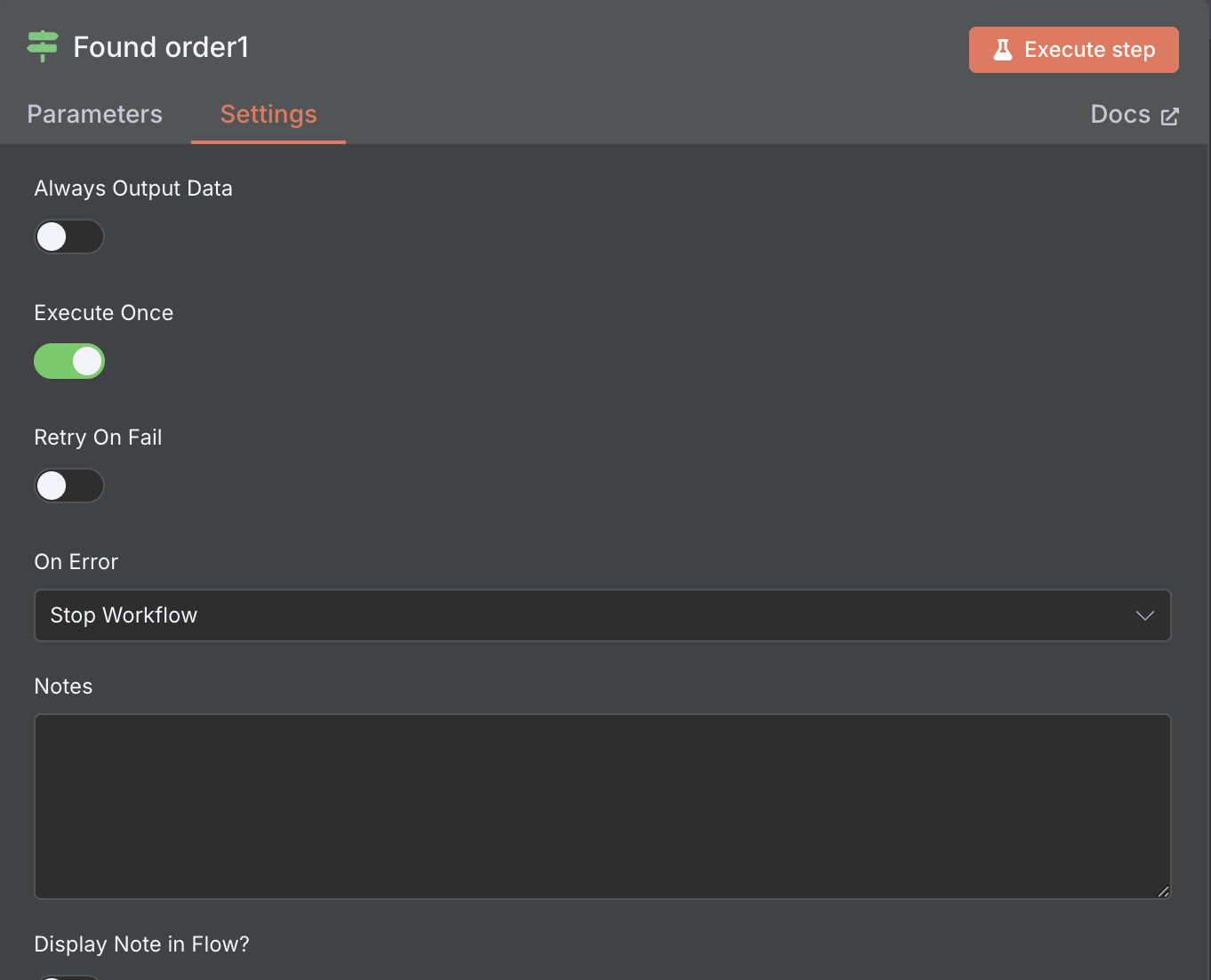1211x980 pixels.
Task: Click the Notes box resize handle
Action: (1163, 891)
